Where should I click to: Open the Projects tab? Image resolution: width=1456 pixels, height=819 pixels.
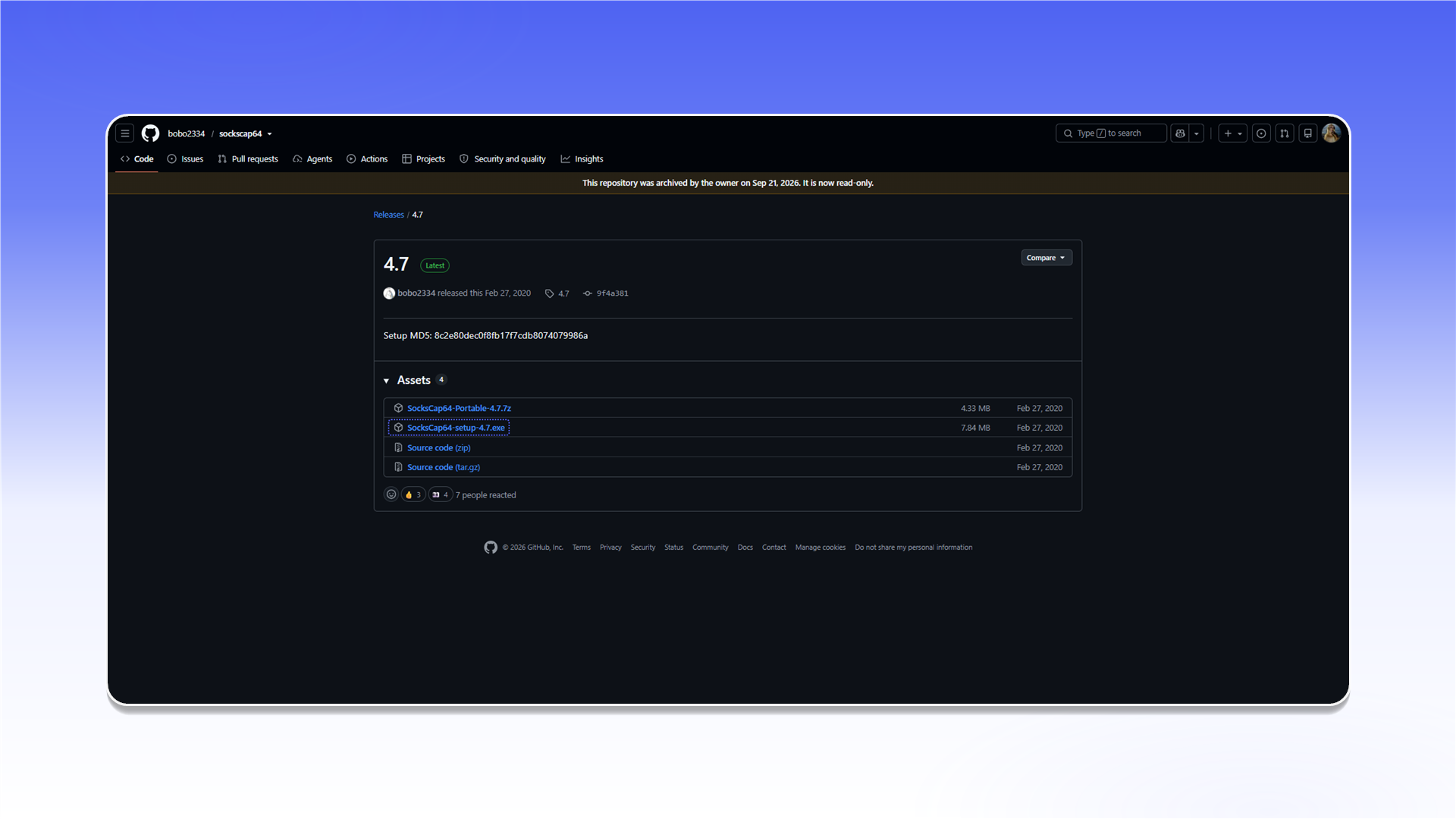click(x=423, y=159)
